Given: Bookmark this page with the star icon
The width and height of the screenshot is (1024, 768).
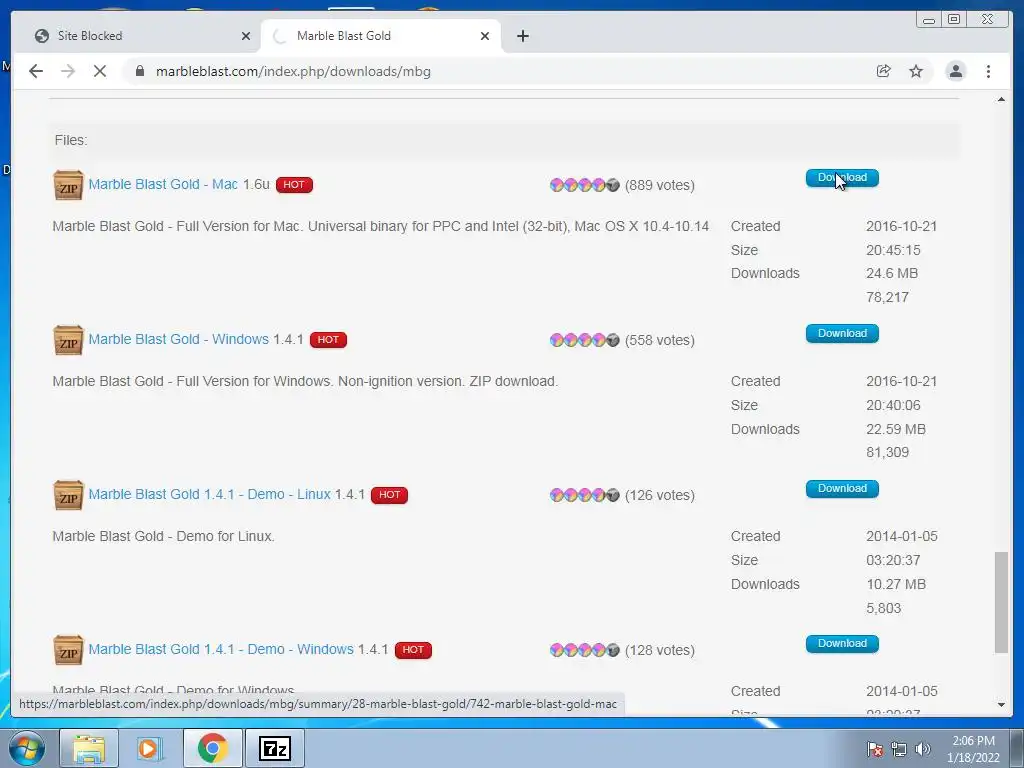Looking at the screenshot, I should [x=916, y=71].
